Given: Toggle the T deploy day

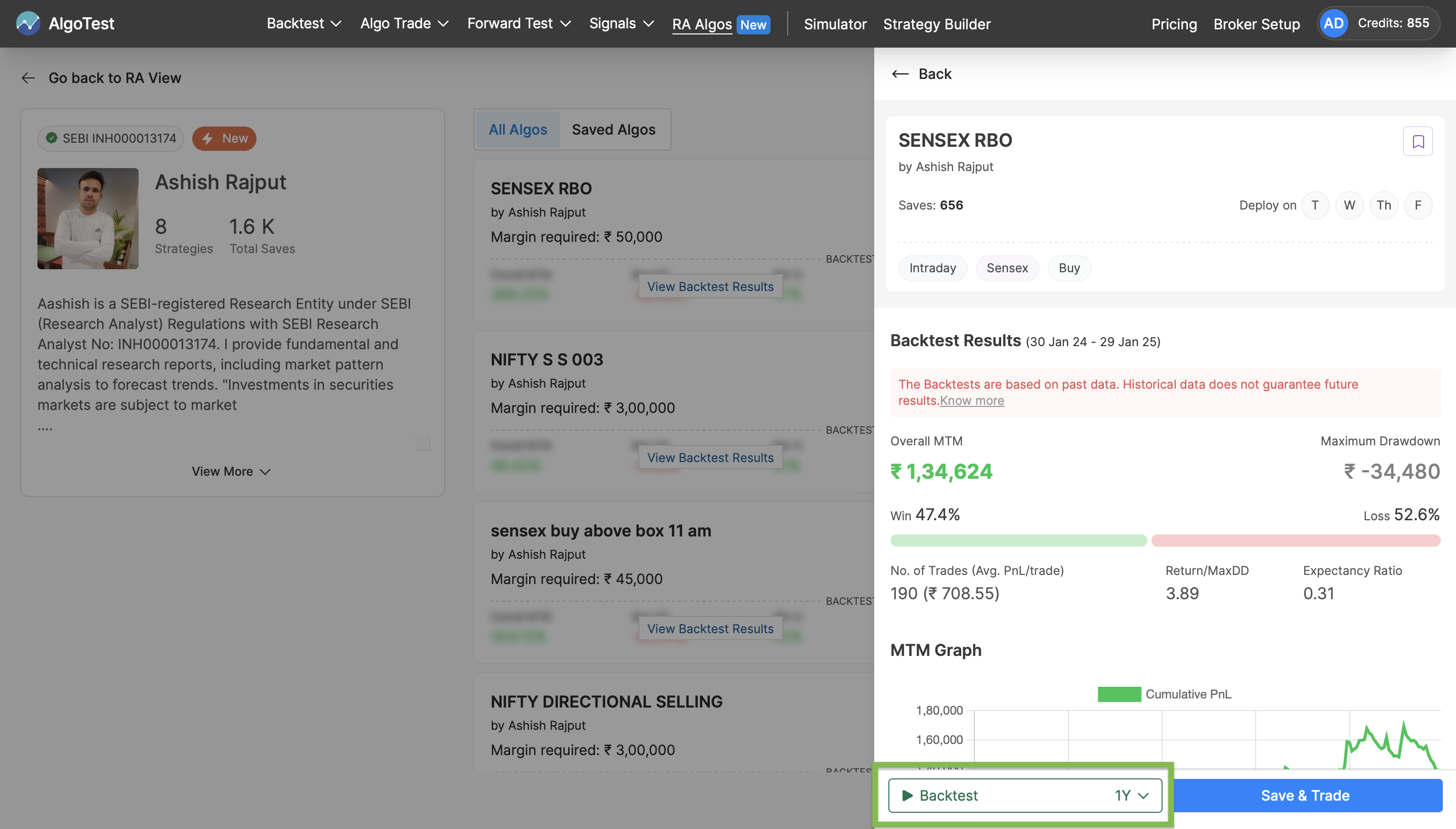Looking at the screenshot, I should click(x=1315, y=205).
